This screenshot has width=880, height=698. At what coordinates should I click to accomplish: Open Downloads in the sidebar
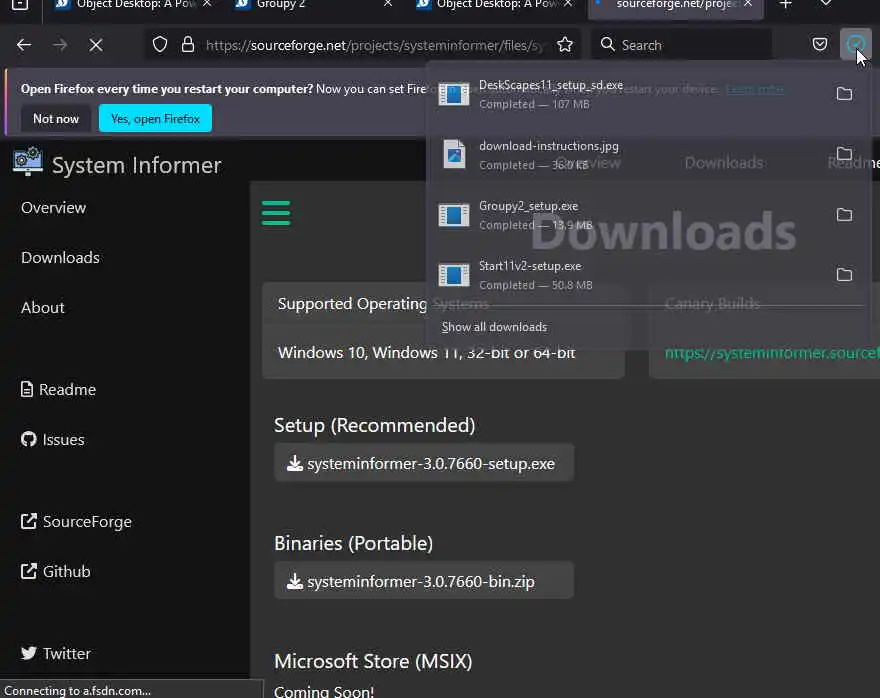[60, 258]
